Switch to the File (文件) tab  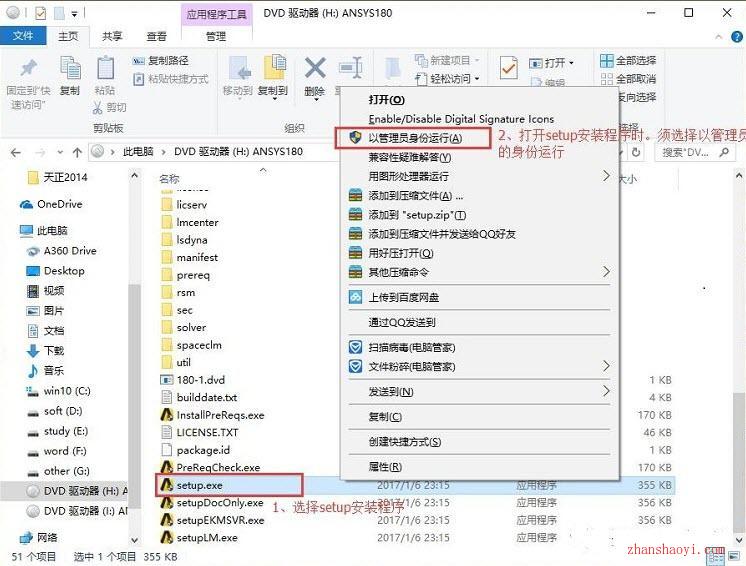tap(23, 36)
